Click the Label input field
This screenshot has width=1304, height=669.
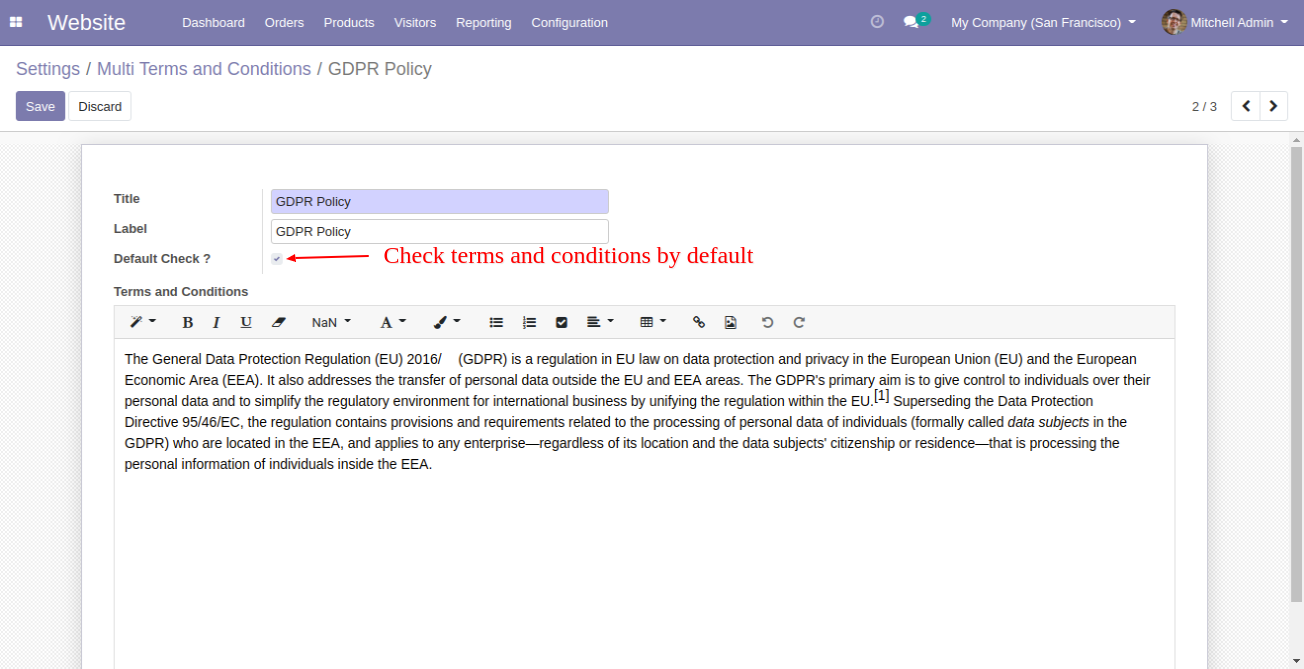pyautogui.click(x=440, y=231)
